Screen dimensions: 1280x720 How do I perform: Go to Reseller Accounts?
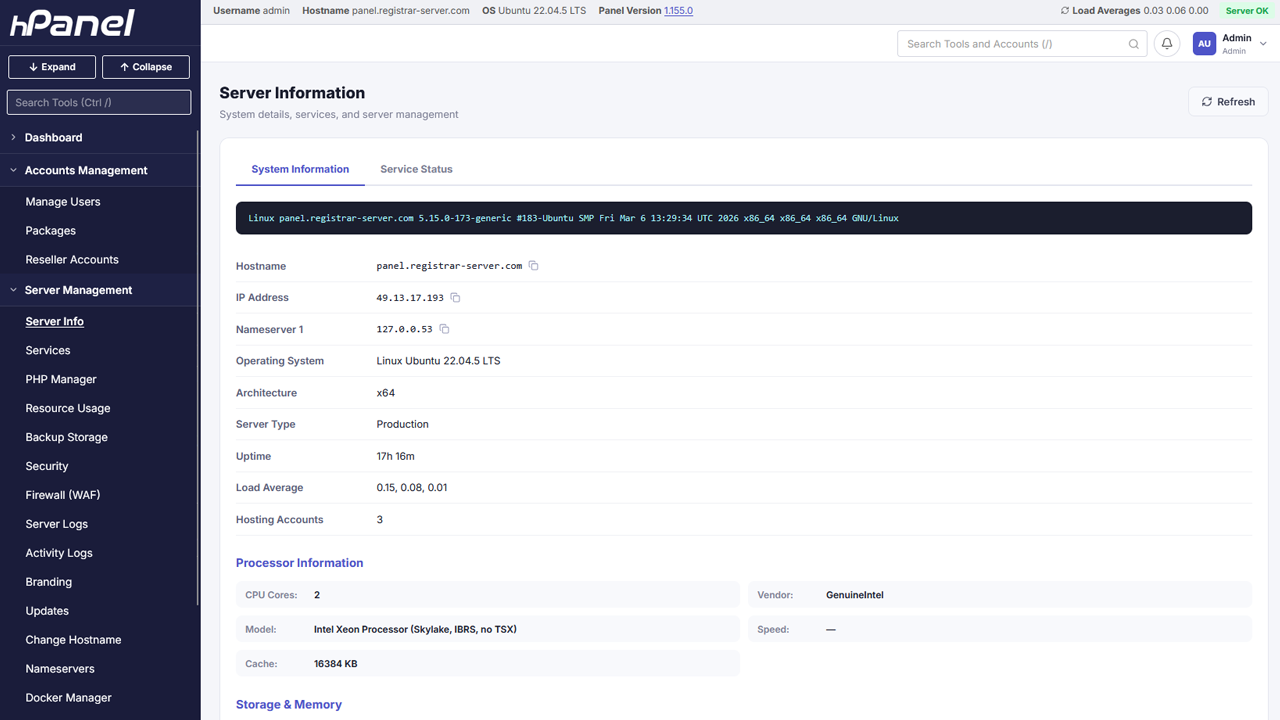pos(72,260)
